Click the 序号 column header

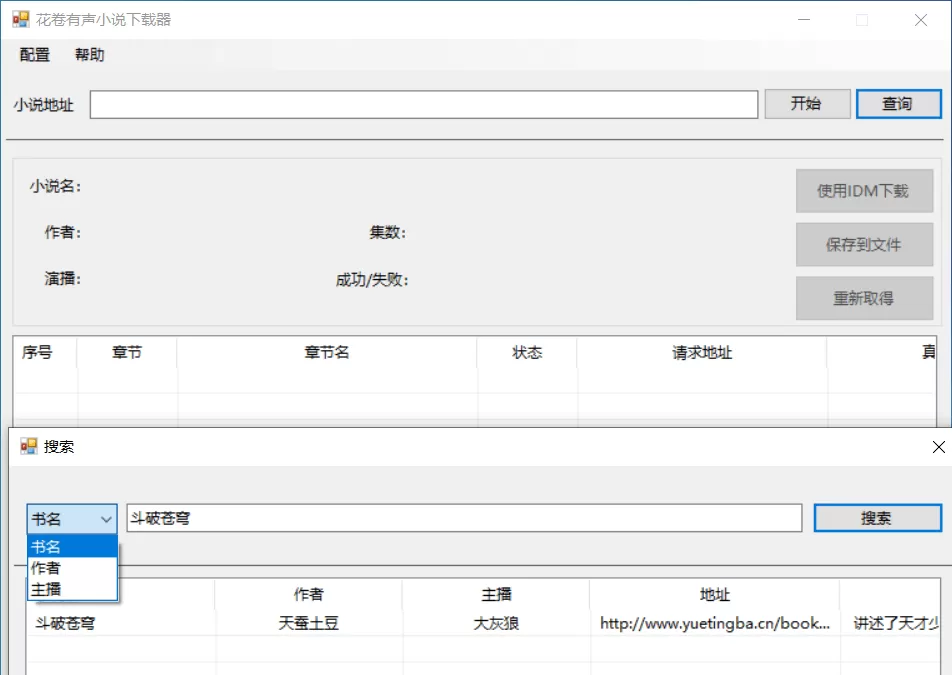[x=45, y=353]
